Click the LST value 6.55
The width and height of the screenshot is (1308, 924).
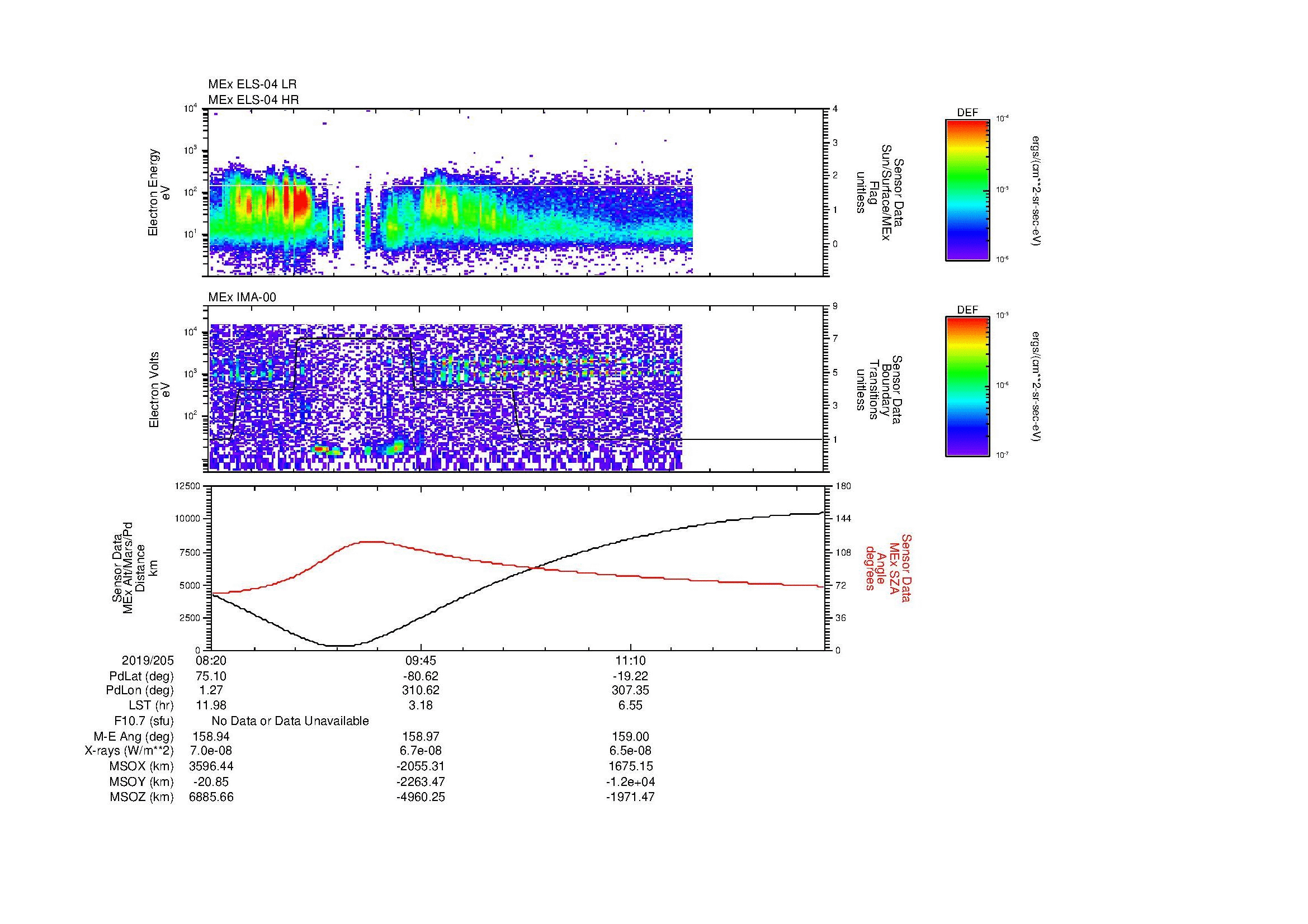click(x=630, y=705)
